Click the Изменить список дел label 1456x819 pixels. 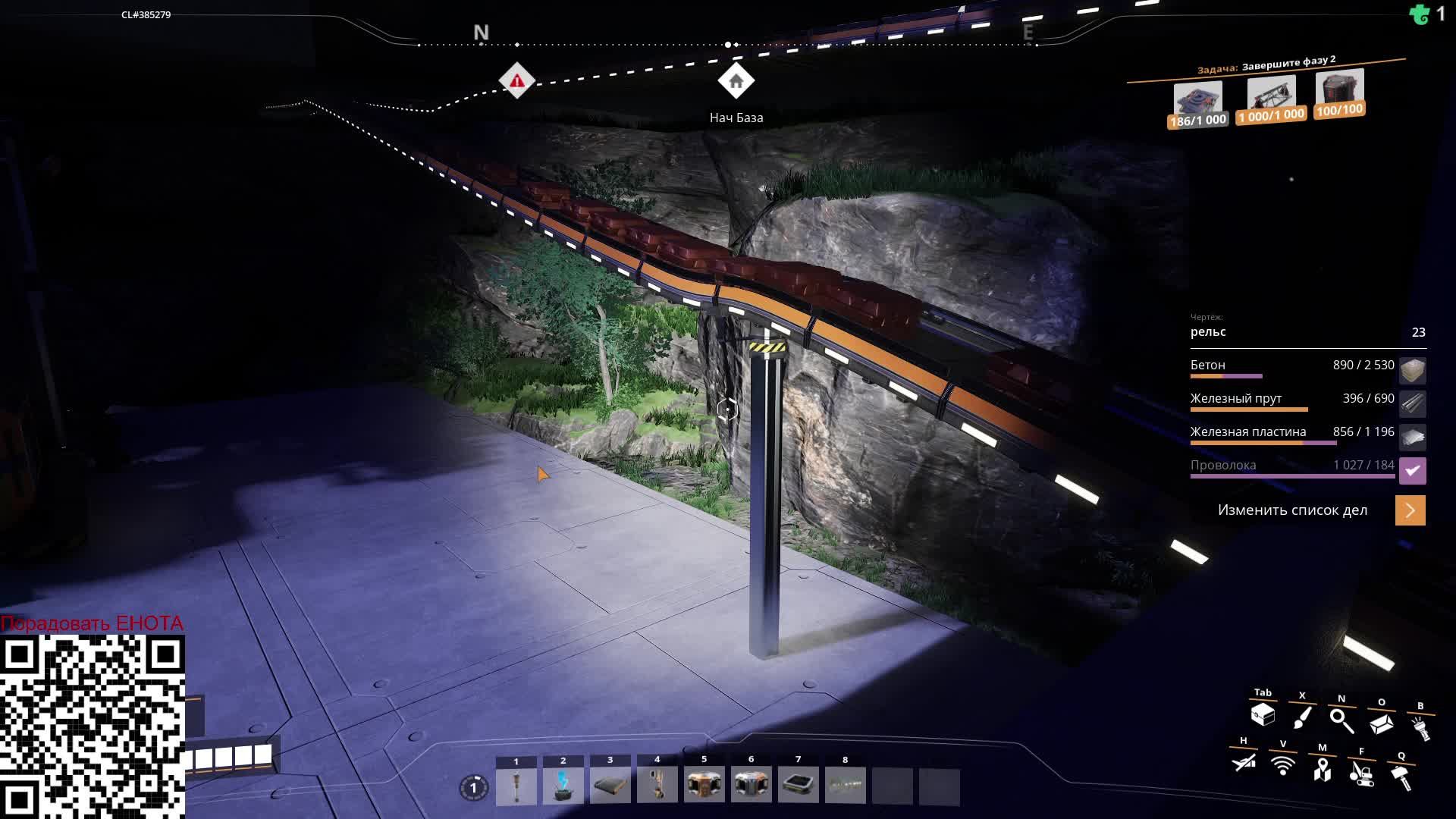click(1292, 510)
